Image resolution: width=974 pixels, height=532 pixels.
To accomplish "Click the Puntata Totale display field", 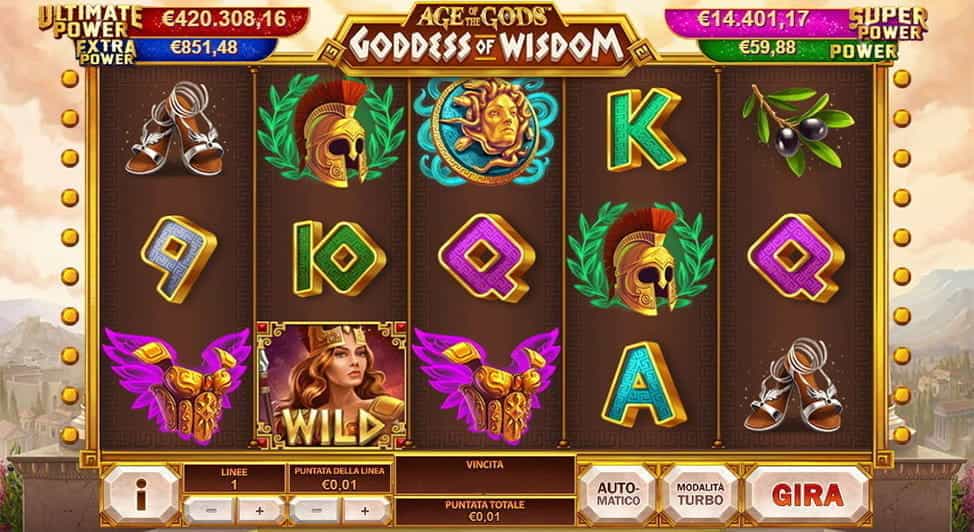I will 485,511.
